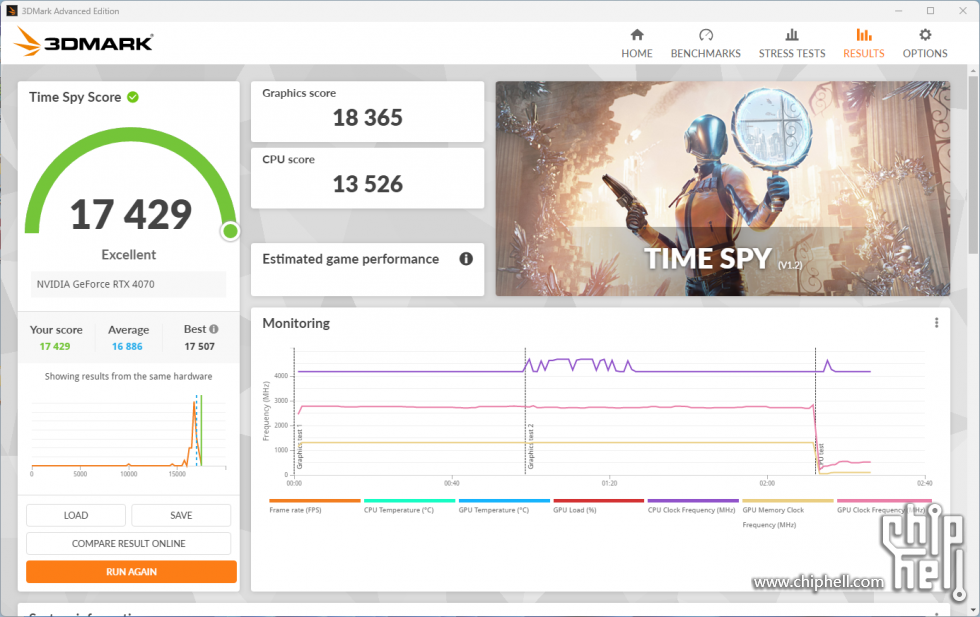
Task: Click the NVIDIA GeForce RTX 4070 label
Action: coord(96,284)
